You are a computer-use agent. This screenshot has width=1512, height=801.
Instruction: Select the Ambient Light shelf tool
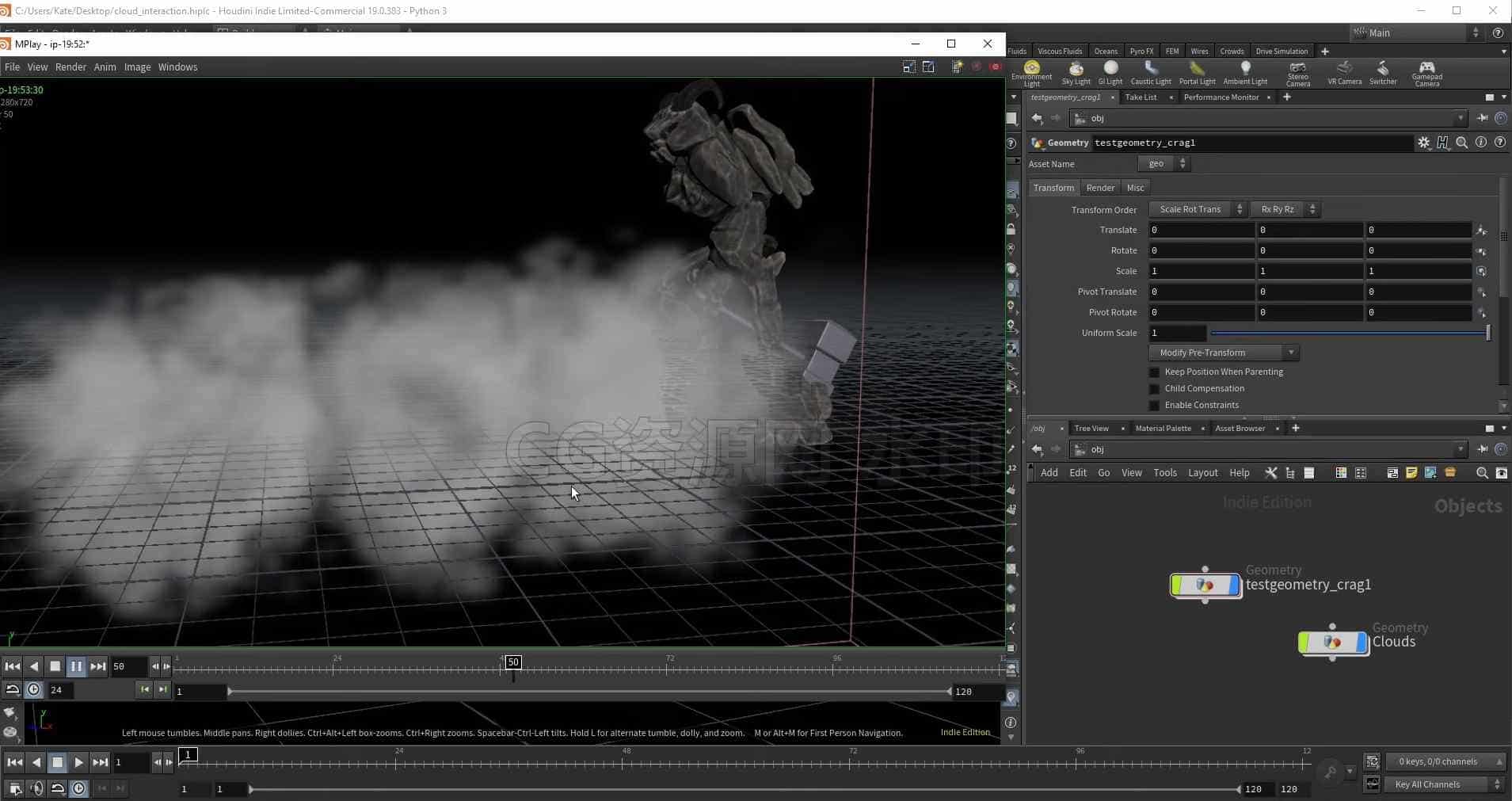[1245, 73]
